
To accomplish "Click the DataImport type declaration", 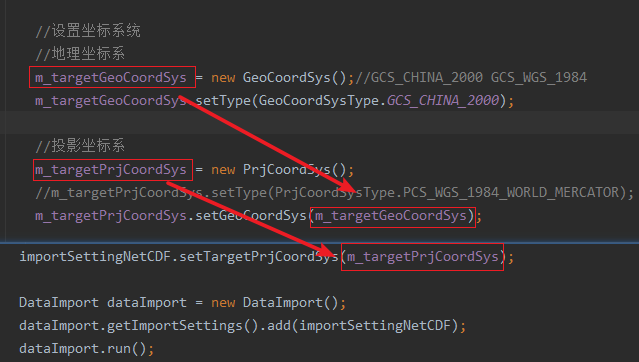I will (59, 302).
